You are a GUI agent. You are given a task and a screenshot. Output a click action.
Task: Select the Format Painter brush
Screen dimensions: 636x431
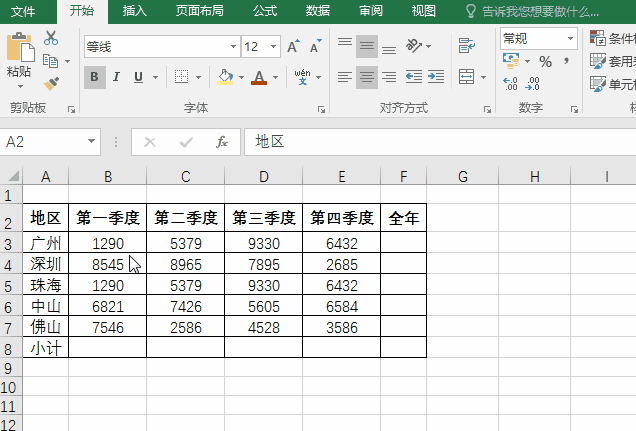51,84
